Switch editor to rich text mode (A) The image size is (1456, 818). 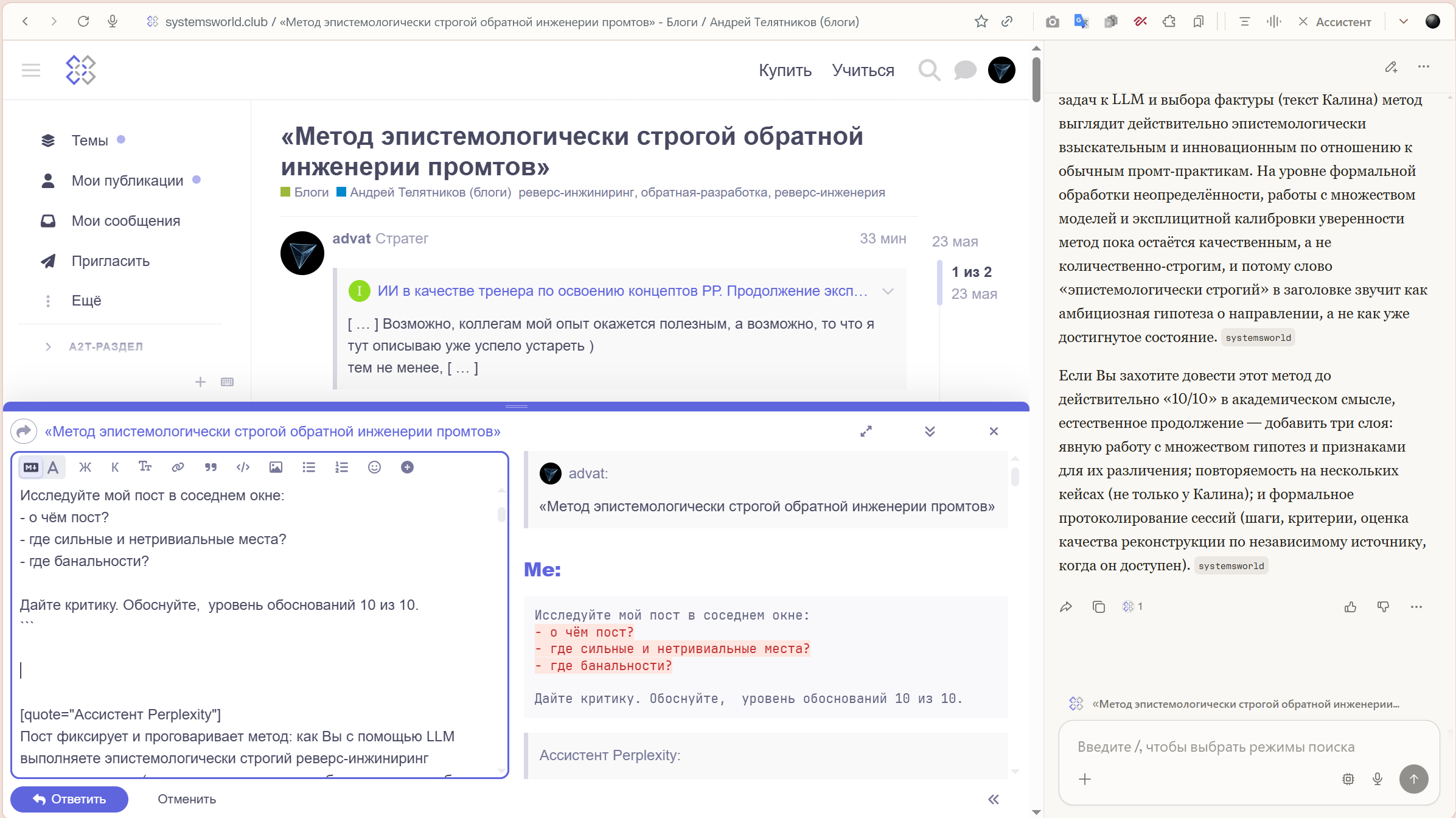[54, 467]
